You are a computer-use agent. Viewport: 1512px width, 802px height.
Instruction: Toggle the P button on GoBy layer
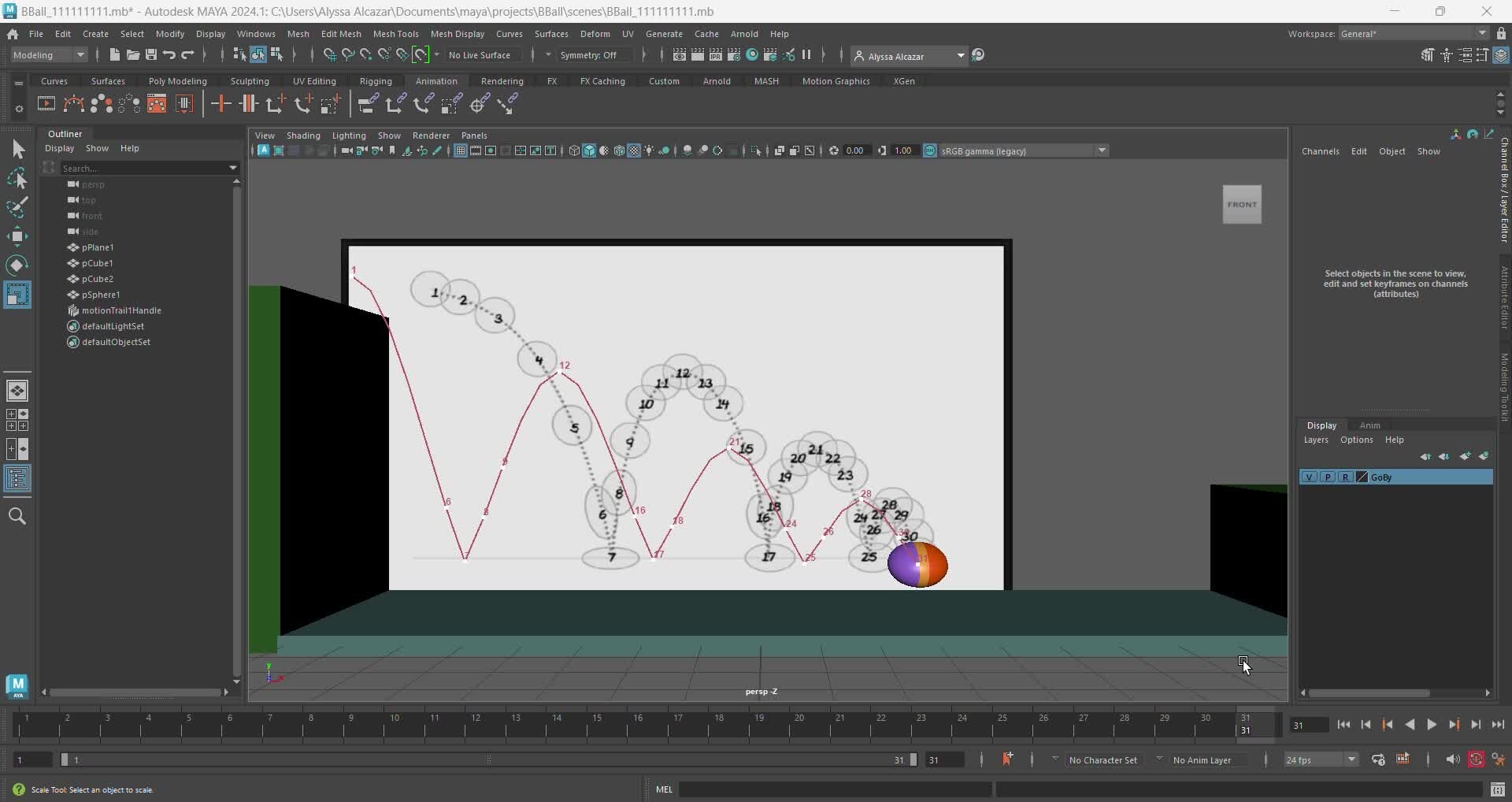[x=1328, y=477]
